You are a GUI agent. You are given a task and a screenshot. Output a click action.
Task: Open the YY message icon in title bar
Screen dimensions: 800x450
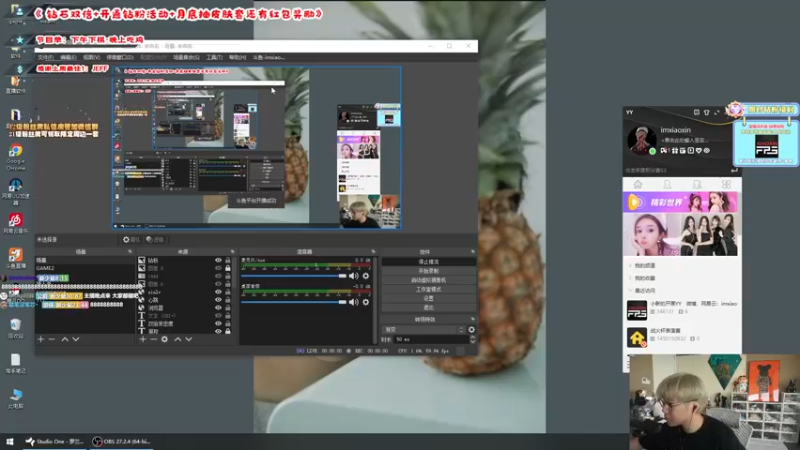coord(696,112)
